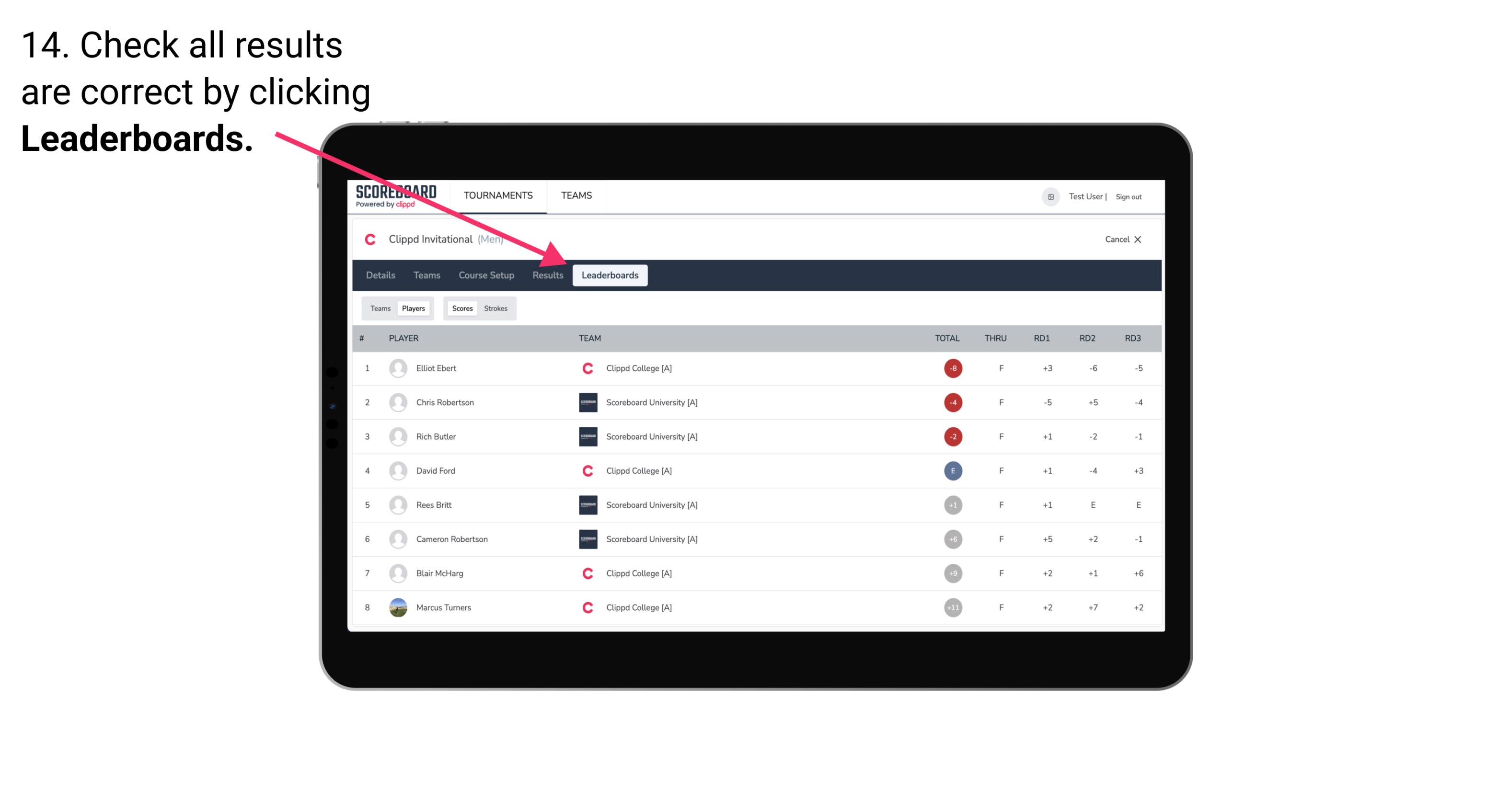Image resolution: width=1510 pixels, height=812 pixels.
Task: Open the Leaderboards tab
Action: (x=611, y=275)
